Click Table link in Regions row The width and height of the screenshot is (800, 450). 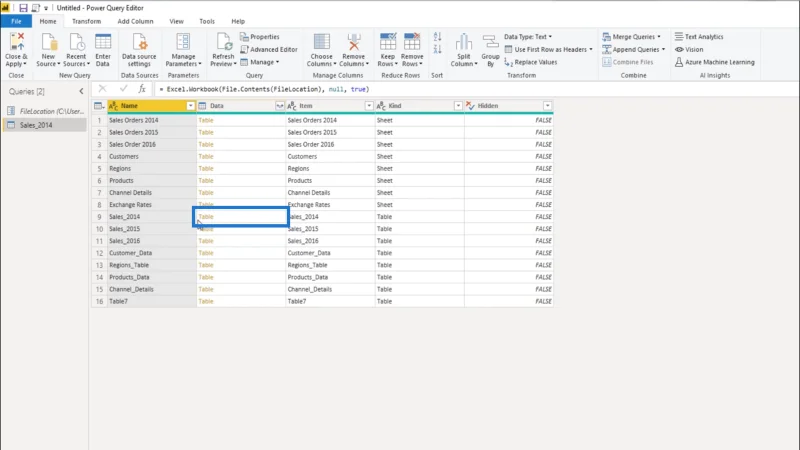pyautogui.click(x=206, y=168)
